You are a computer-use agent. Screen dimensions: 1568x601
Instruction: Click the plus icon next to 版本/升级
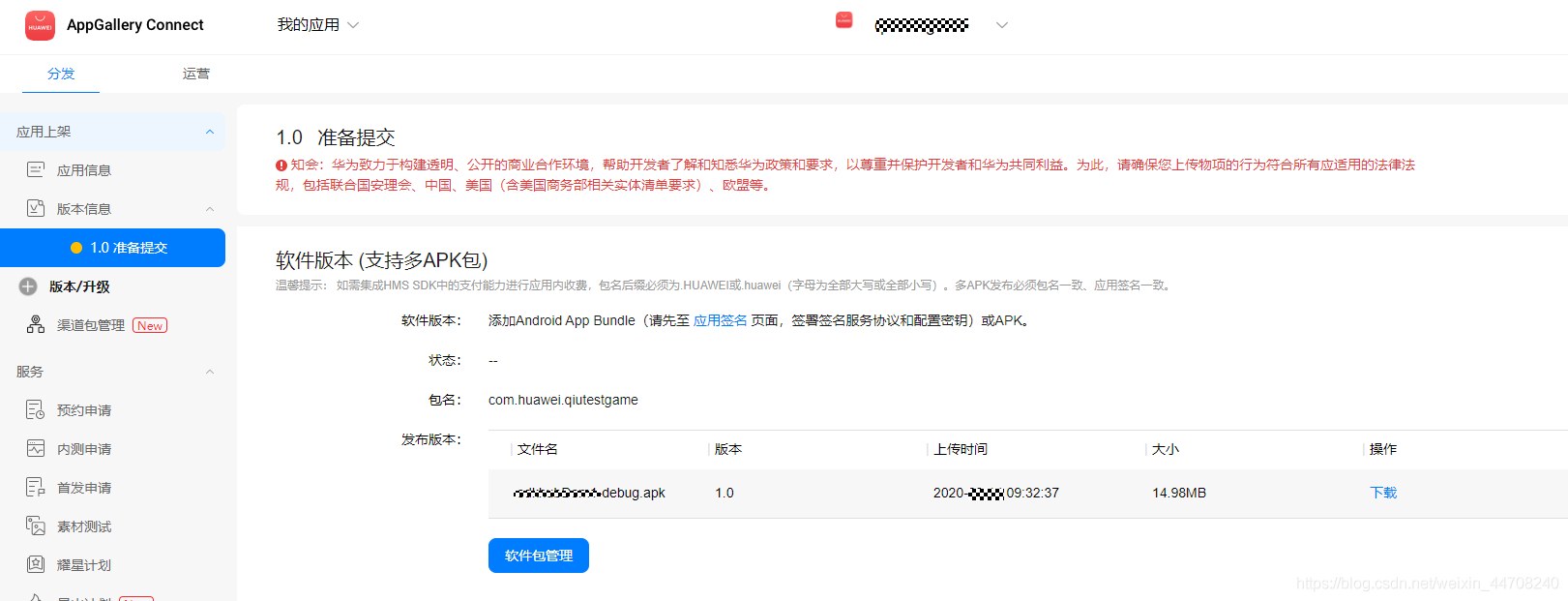(x=28, y=286)
